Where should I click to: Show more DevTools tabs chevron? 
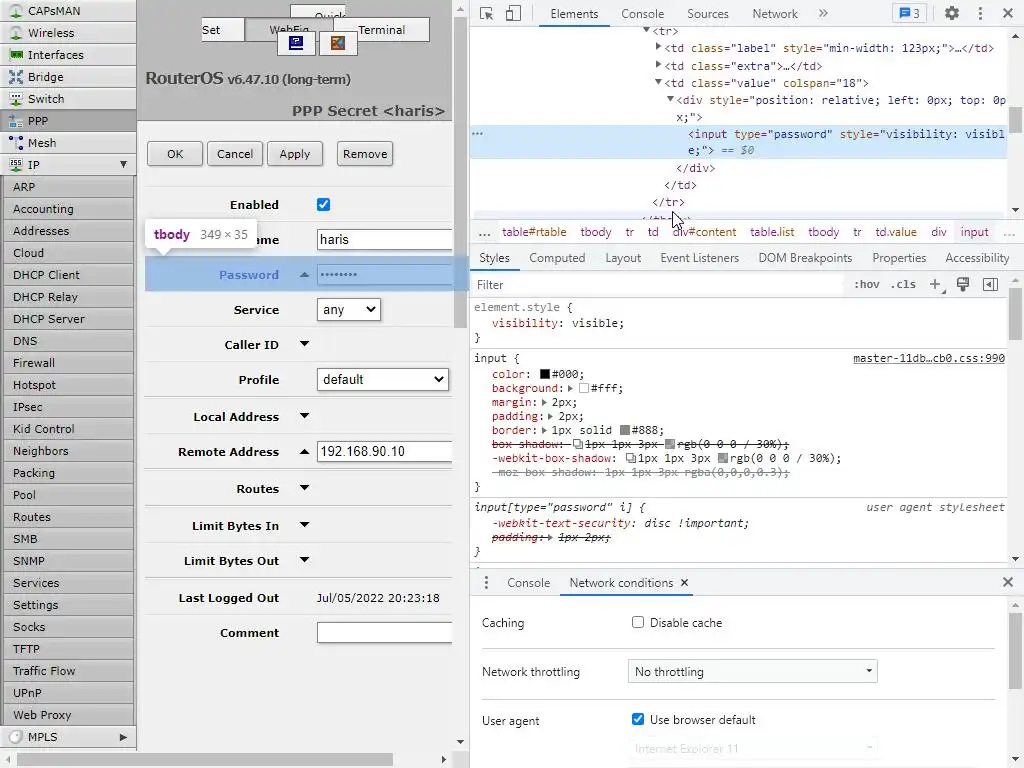tap(823, 13)
